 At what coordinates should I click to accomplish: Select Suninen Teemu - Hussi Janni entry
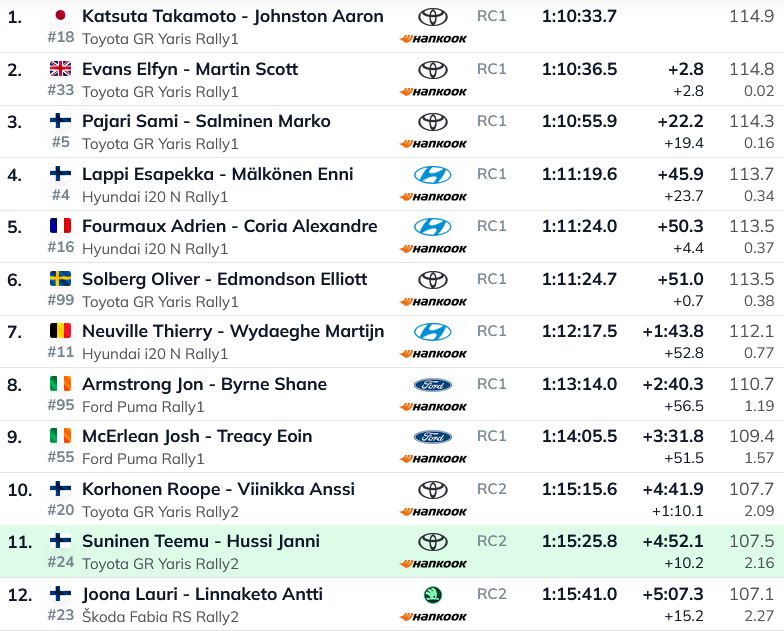[201, 541]
